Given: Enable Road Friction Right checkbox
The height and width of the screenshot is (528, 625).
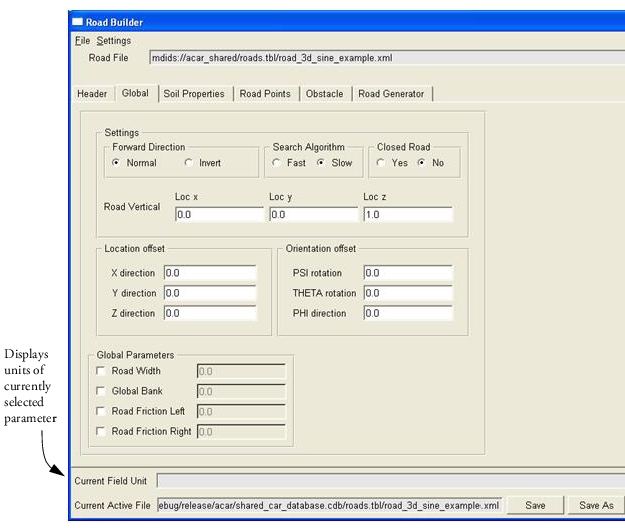Looking at the screenshot, I should [x=101, y=431].
